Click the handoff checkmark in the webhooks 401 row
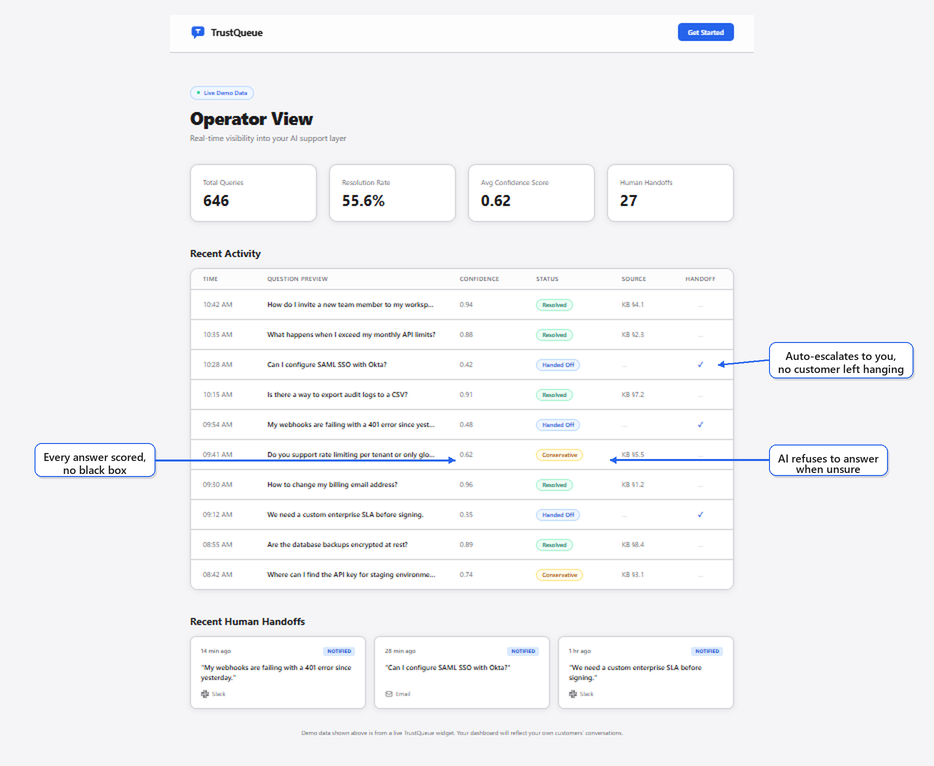Image resolution: width=934 pixels, height=766 pixels. (700, 425)
